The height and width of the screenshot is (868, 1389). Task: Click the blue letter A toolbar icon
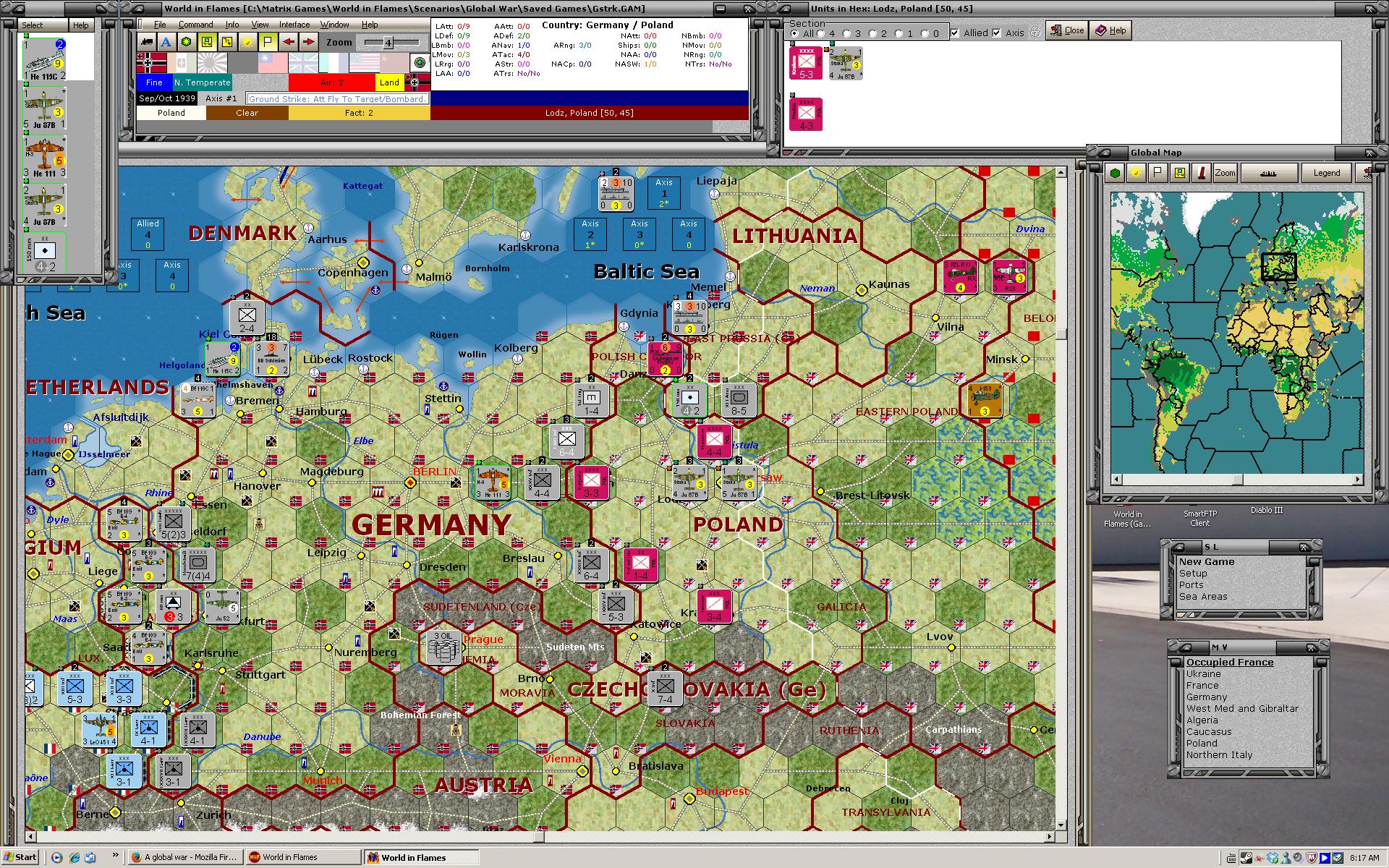coord(167,42)
